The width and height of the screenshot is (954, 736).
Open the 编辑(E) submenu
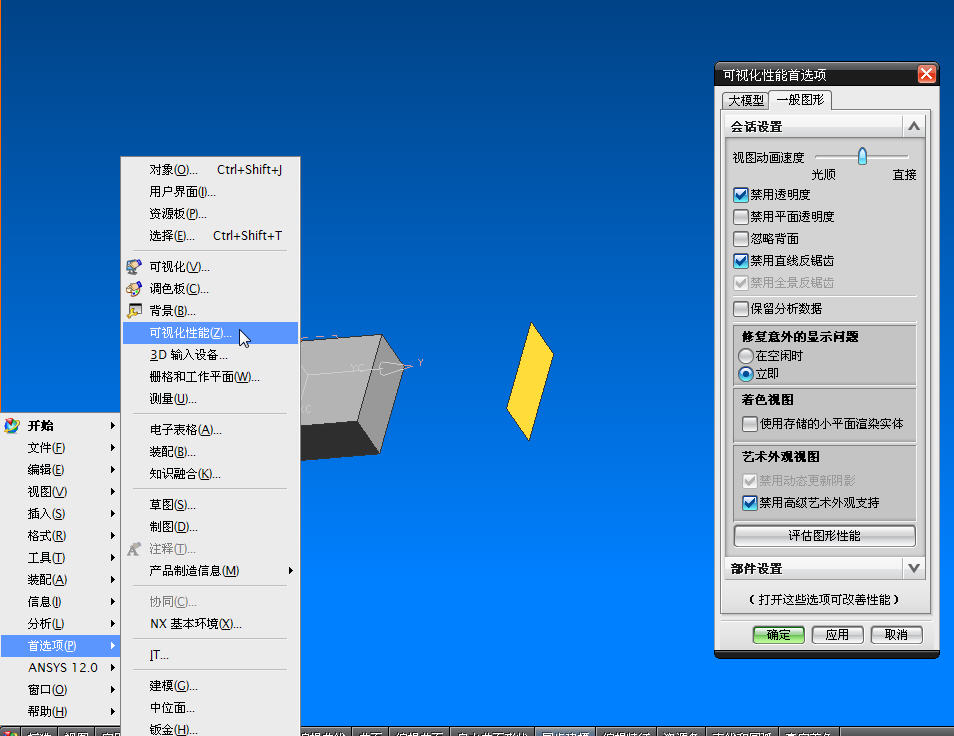click(60, 470)
